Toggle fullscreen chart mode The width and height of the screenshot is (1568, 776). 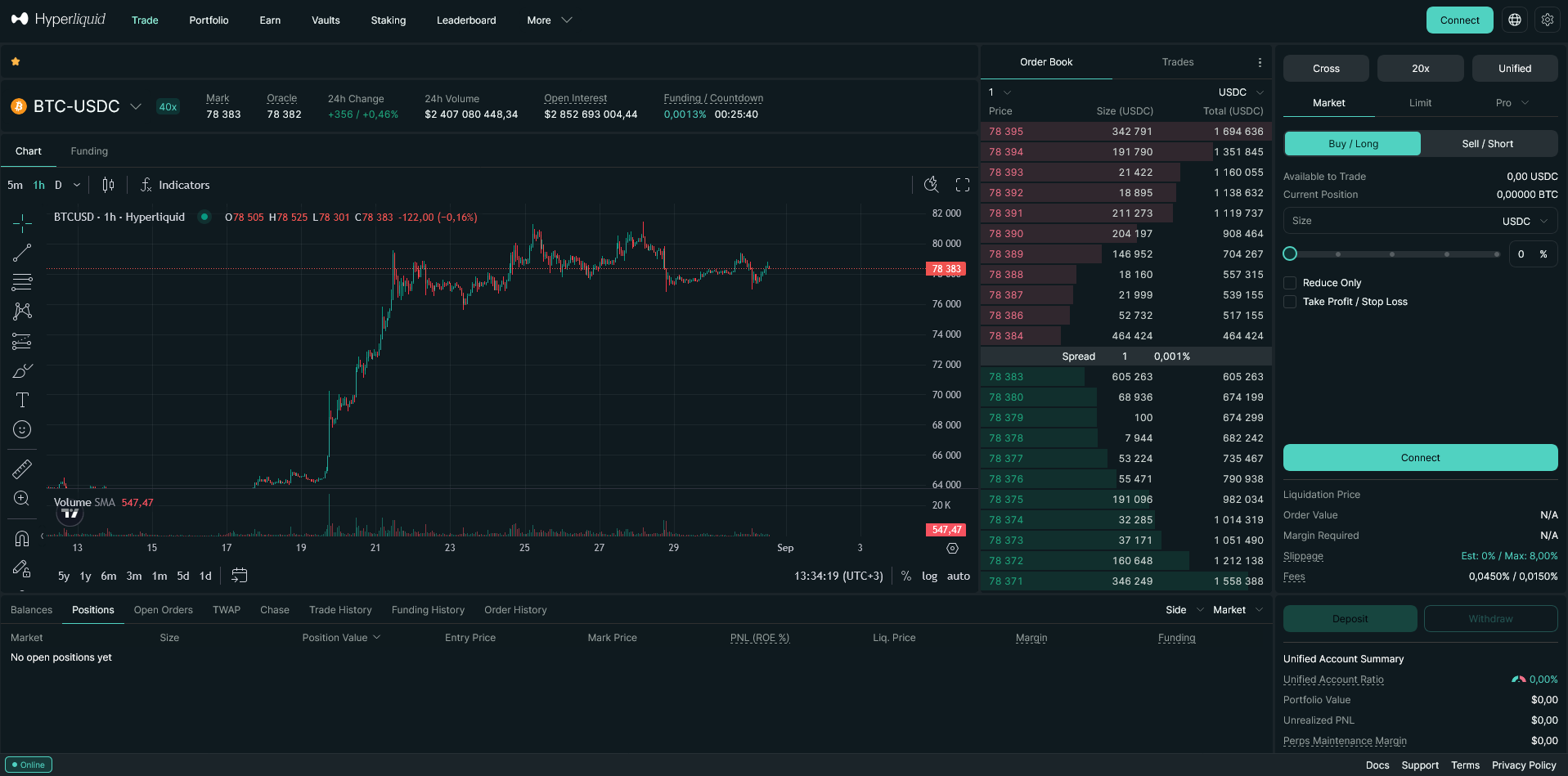pos(963,185)
